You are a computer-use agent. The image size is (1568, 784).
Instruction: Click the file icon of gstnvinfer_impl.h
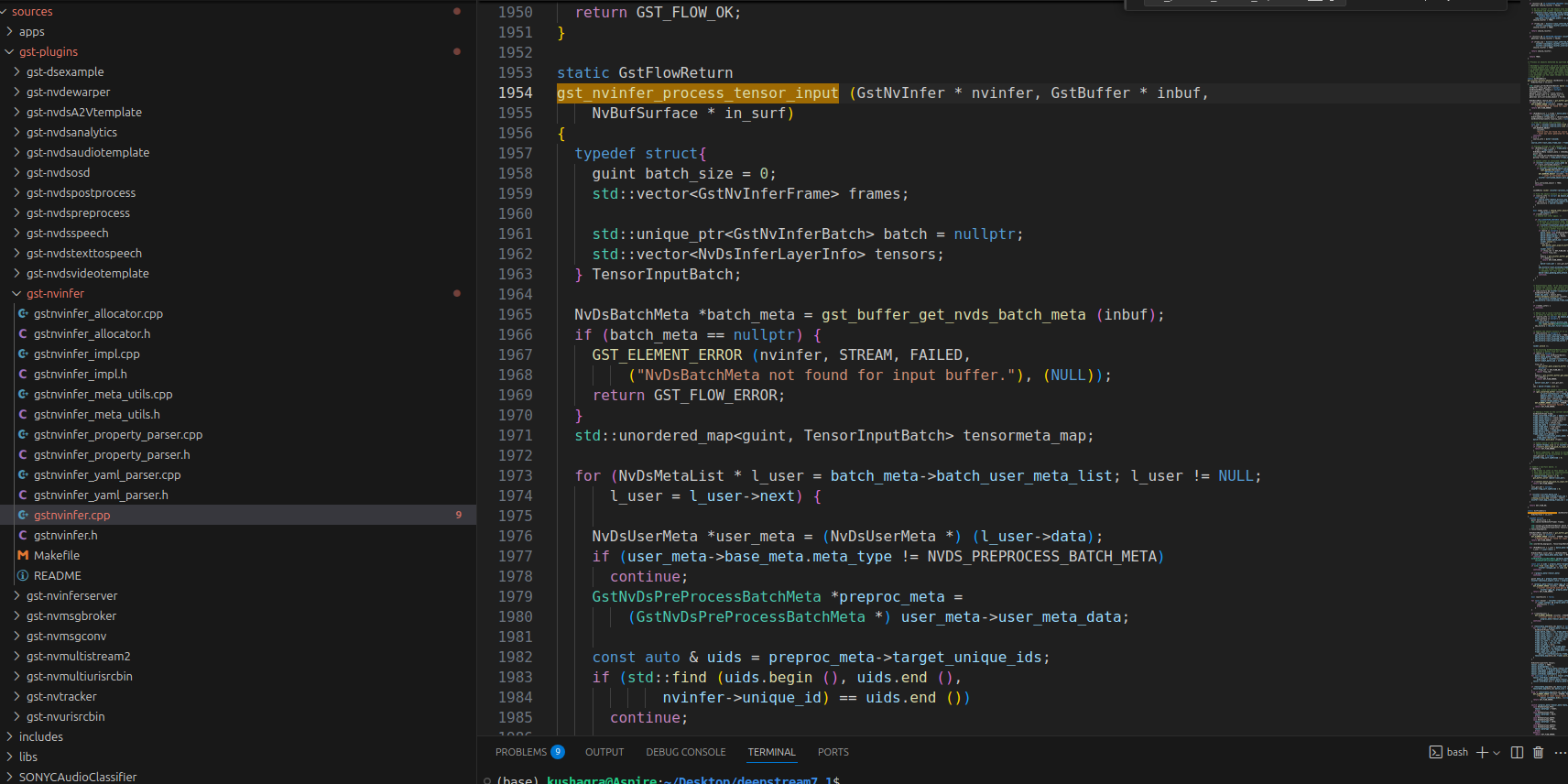point(23,374)
